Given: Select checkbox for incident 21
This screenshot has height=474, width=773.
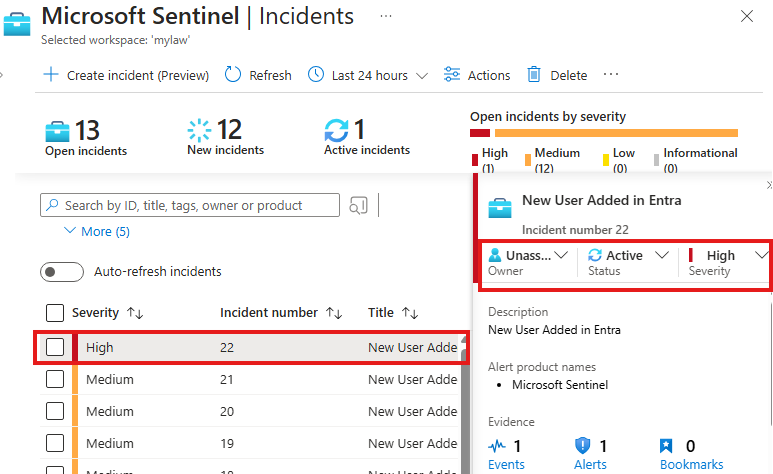Looking at the screenshot, I should click(x=55, y=380).
